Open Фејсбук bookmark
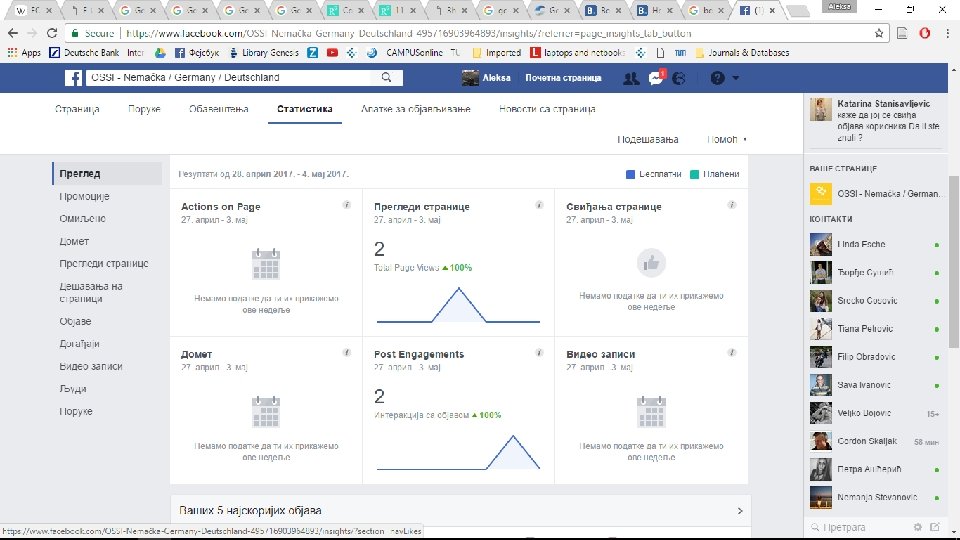 197,53
